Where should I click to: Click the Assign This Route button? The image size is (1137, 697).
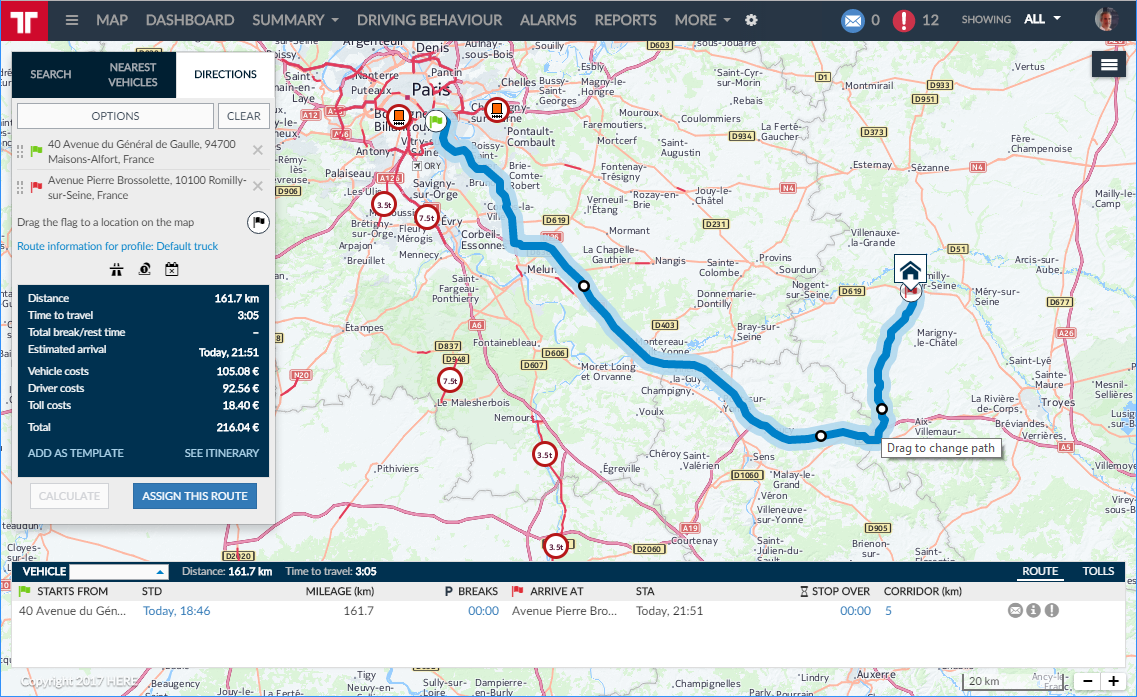pos(195,496)
